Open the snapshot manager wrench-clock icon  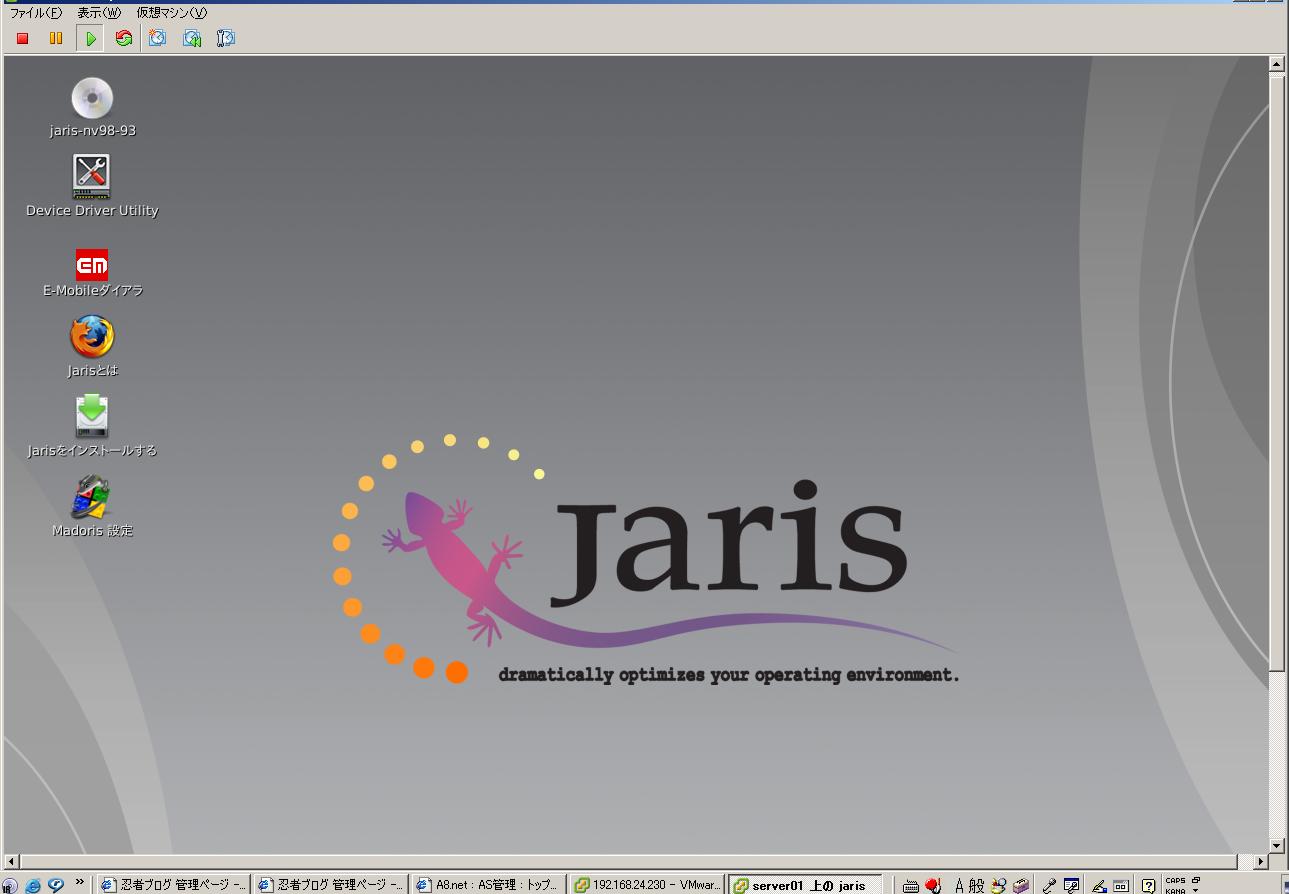click(x=226, y=38)
